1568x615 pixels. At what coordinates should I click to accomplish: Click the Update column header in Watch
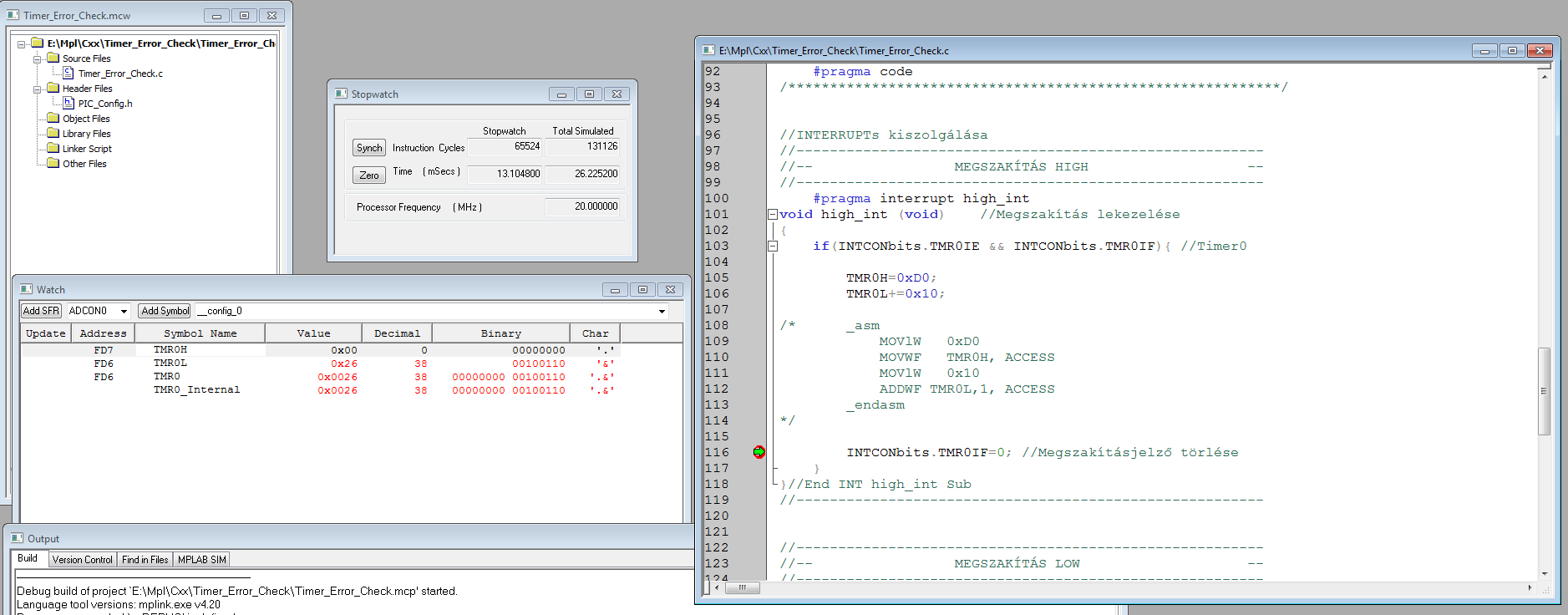coord(45,333)
